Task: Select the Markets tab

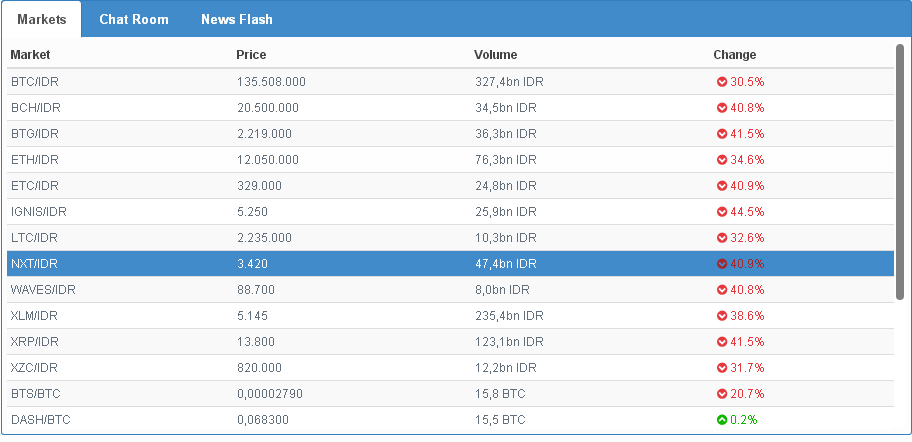Action: 42,20
